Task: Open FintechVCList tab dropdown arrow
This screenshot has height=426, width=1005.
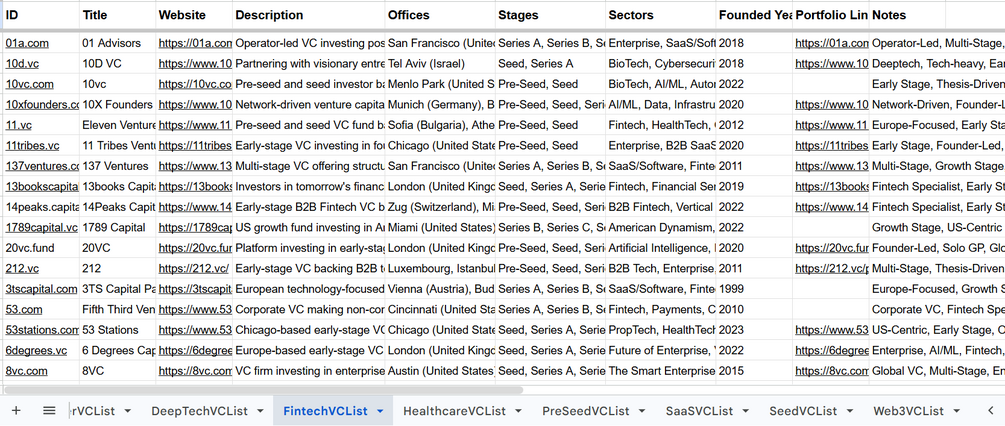Action: [x=380, y=411]
